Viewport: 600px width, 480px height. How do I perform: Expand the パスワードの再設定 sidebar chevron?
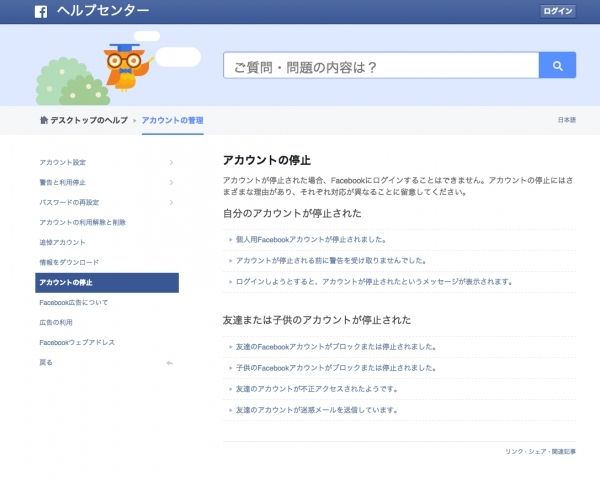(x=171, y=202)
